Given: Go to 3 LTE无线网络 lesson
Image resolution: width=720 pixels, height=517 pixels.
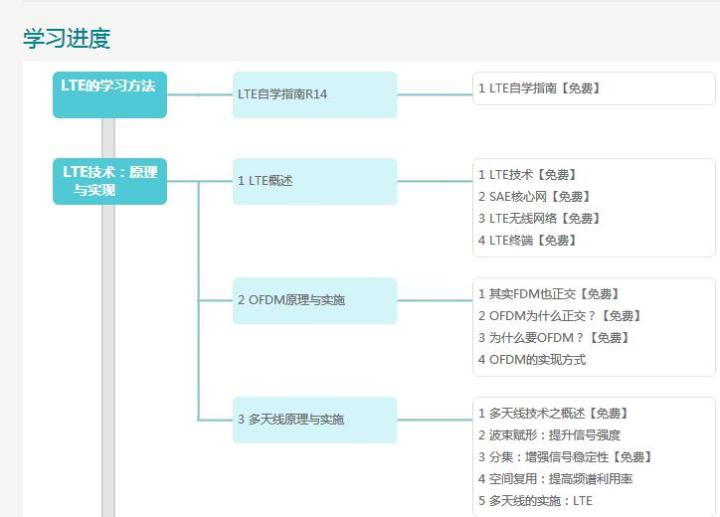Looking at the screenshot, I should pos(539,219).
